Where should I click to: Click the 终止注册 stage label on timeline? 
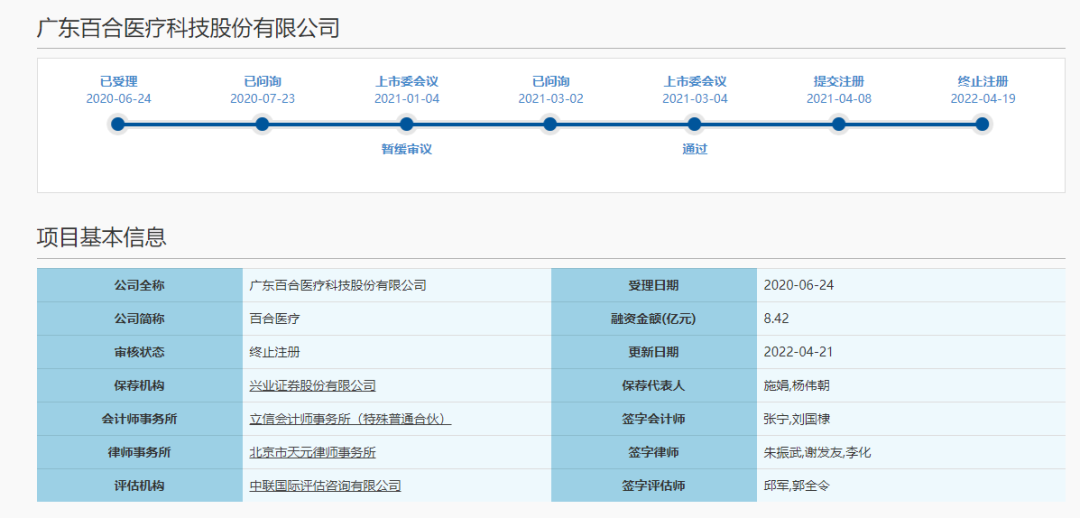click(983, 82)
